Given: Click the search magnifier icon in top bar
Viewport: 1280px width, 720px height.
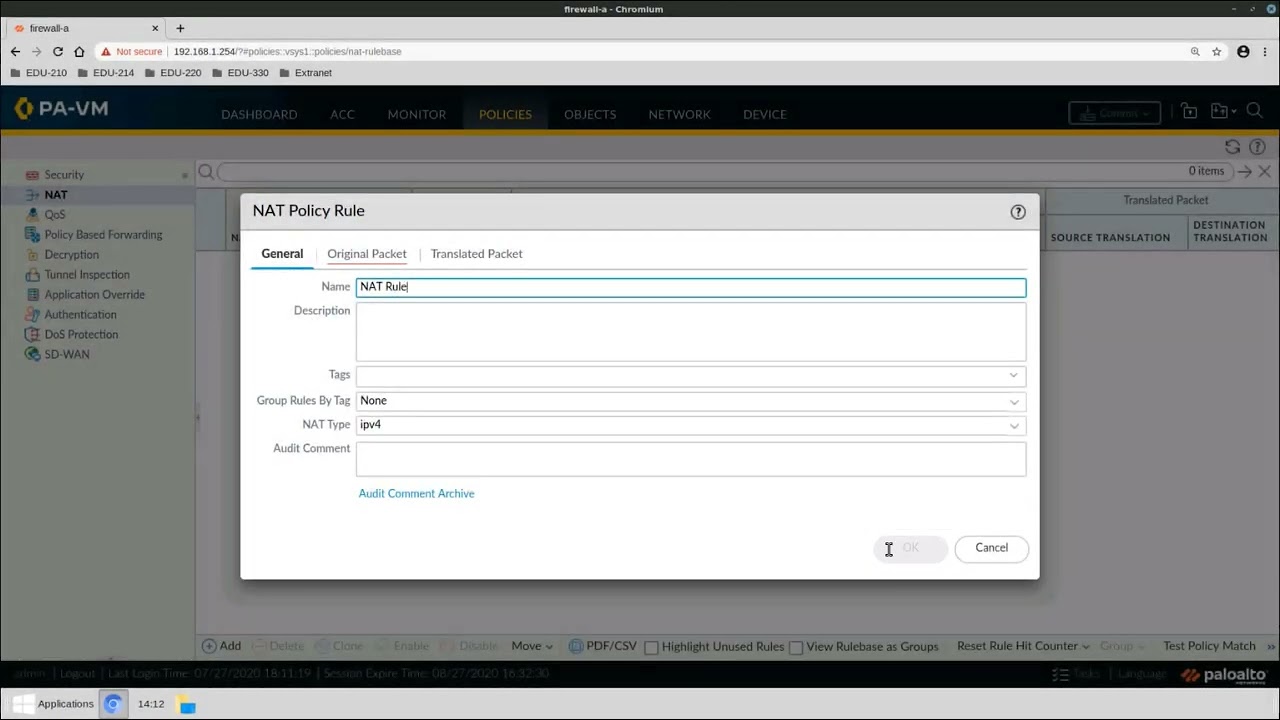Looking at the screenshot, I should pyautogui.click(x=1254, y=112).
